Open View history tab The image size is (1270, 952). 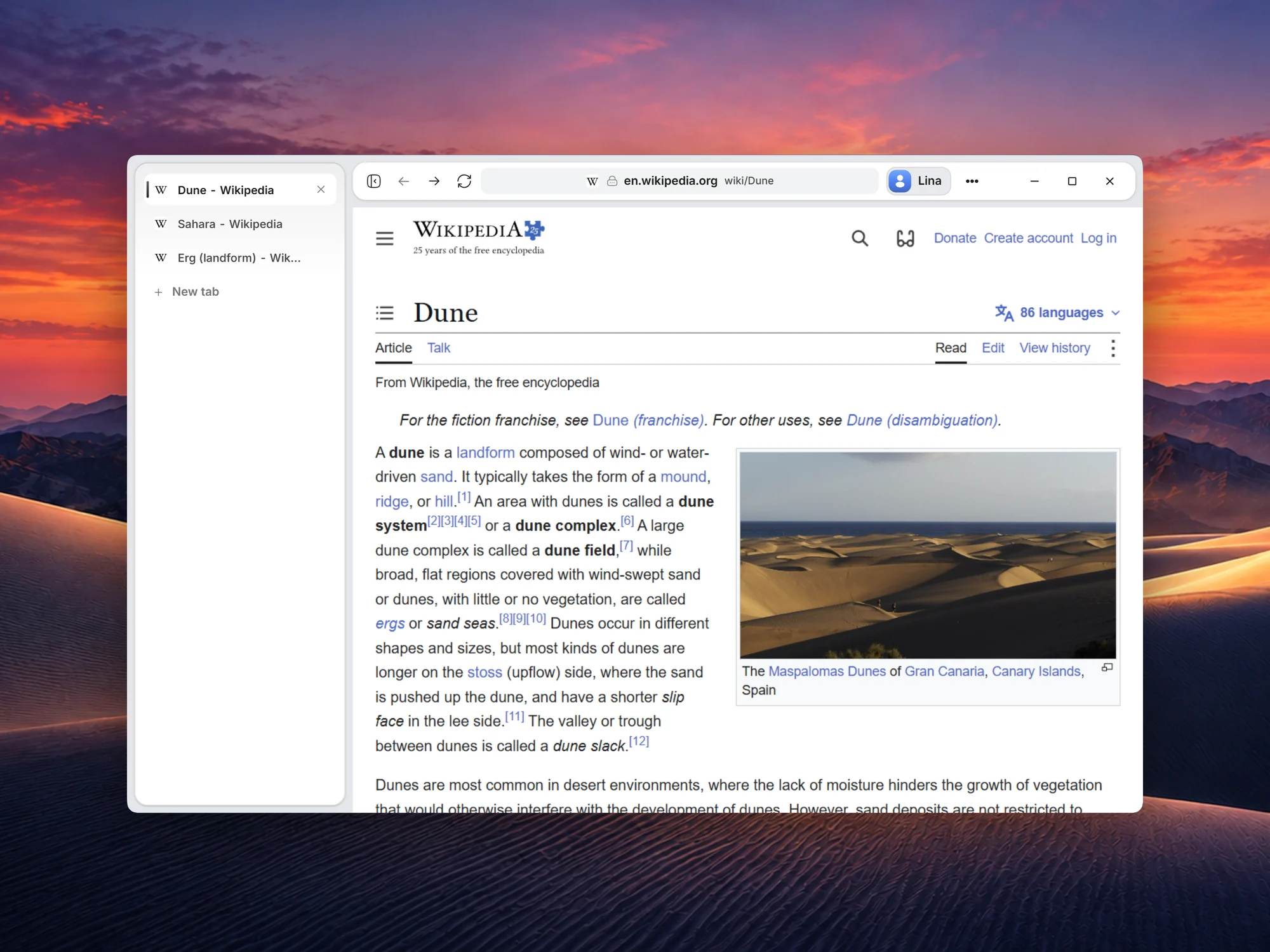(1055, 348)
